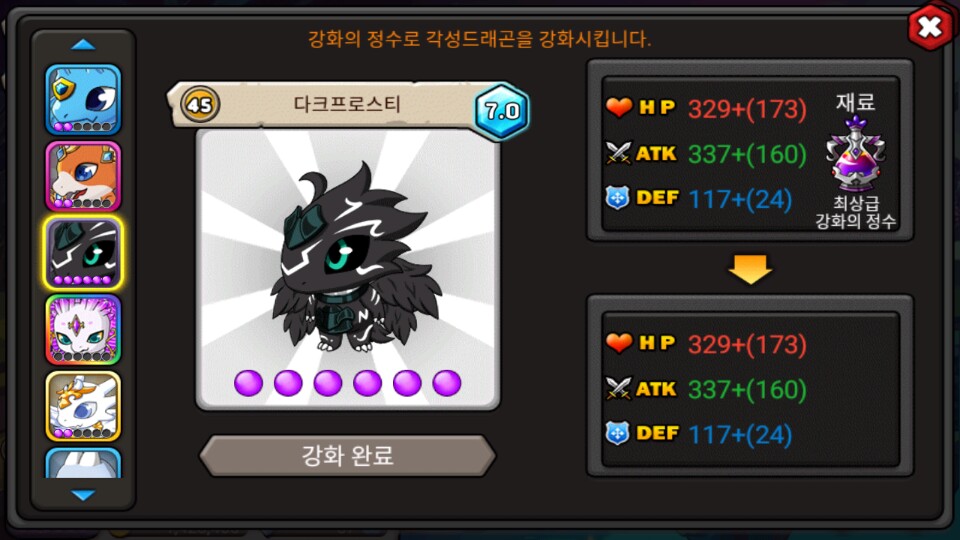Image resolution: width=960 pixels, height=540 pixels.
Task: Click the 강화 완료 button
Action: pos(347,456)
